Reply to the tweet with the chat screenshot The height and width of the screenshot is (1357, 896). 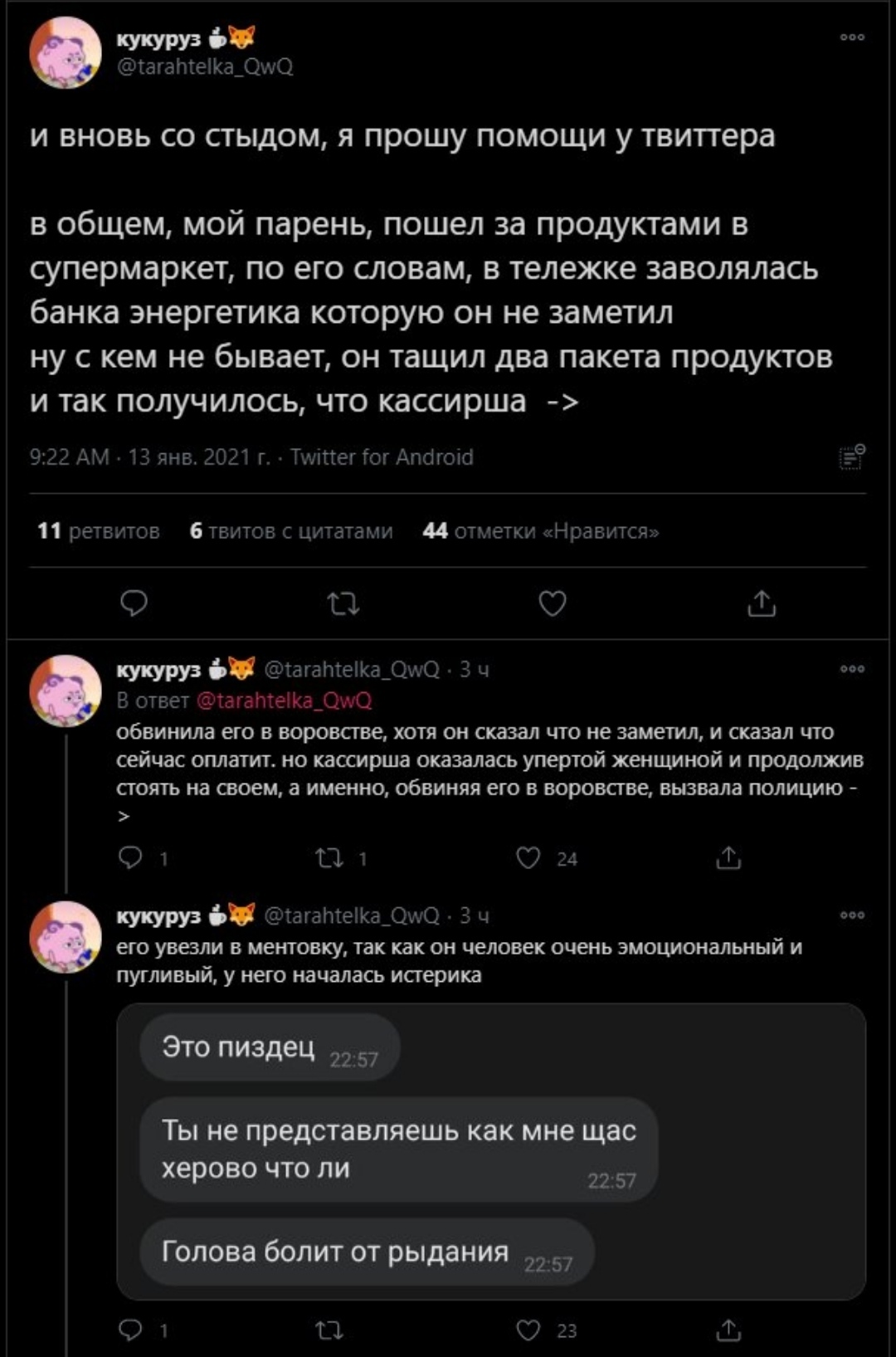(131, 1330)
